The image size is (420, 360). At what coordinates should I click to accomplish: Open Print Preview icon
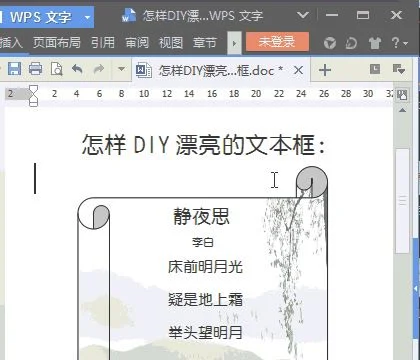57,69
